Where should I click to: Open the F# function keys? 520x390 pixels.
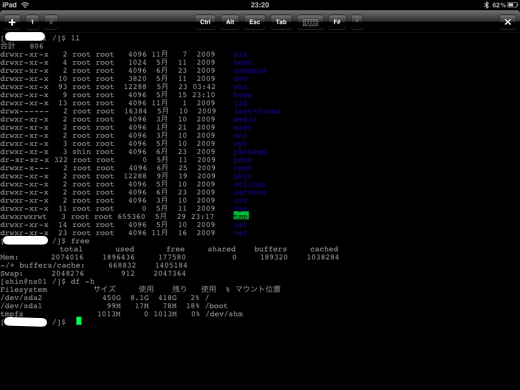(x=337, y=22)
